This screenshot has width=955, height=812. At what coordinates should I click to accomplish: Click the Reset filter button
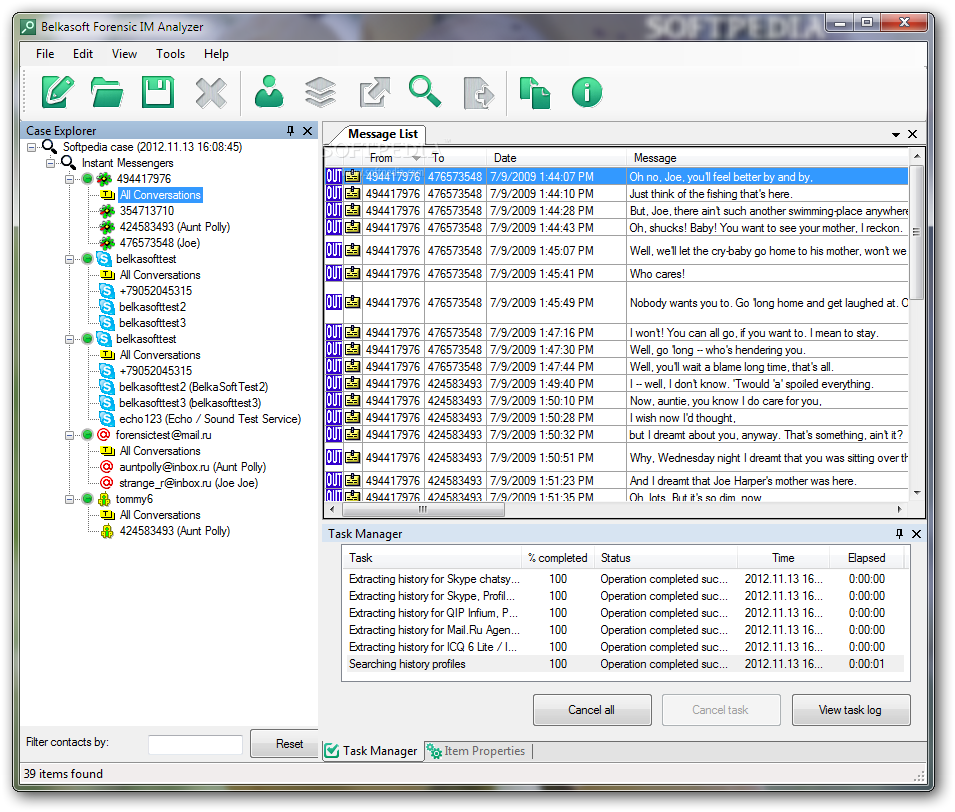pyautogui.click(x=285, y=744)
